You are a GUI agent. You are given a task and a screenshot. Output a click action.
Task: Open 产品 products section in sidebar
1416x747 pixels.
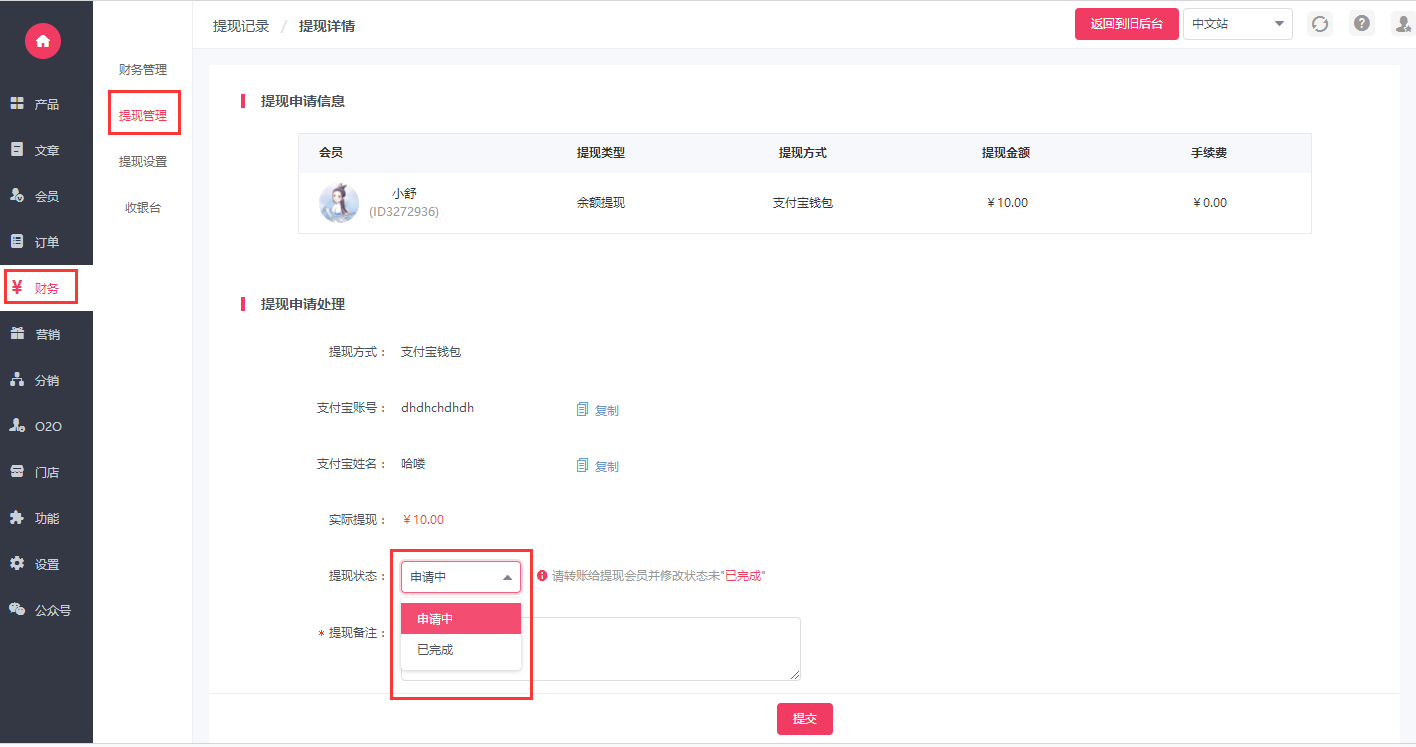tap(46, 104)
